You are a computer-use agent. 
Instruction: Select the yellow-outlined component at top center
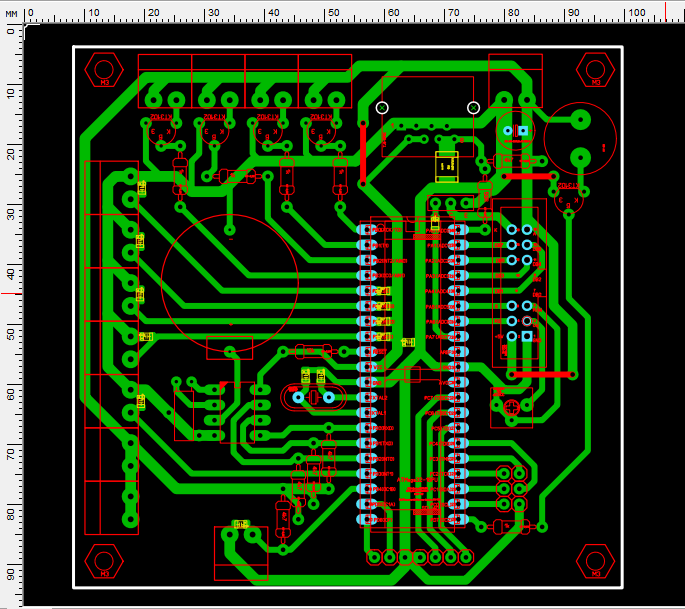(x=446, y=166)
